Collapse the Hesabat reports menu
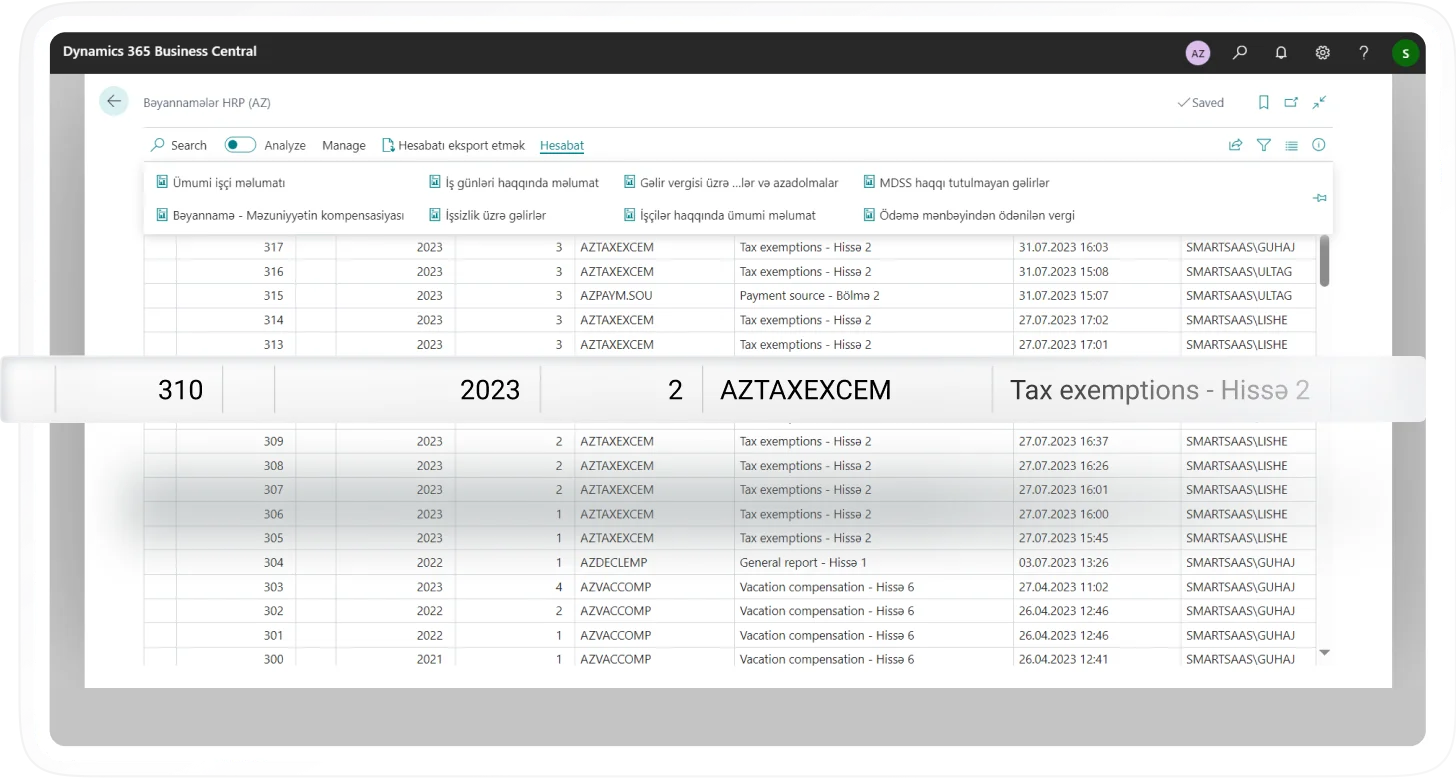Viewport: 1456px width, 780px height. tap(561, 145)
